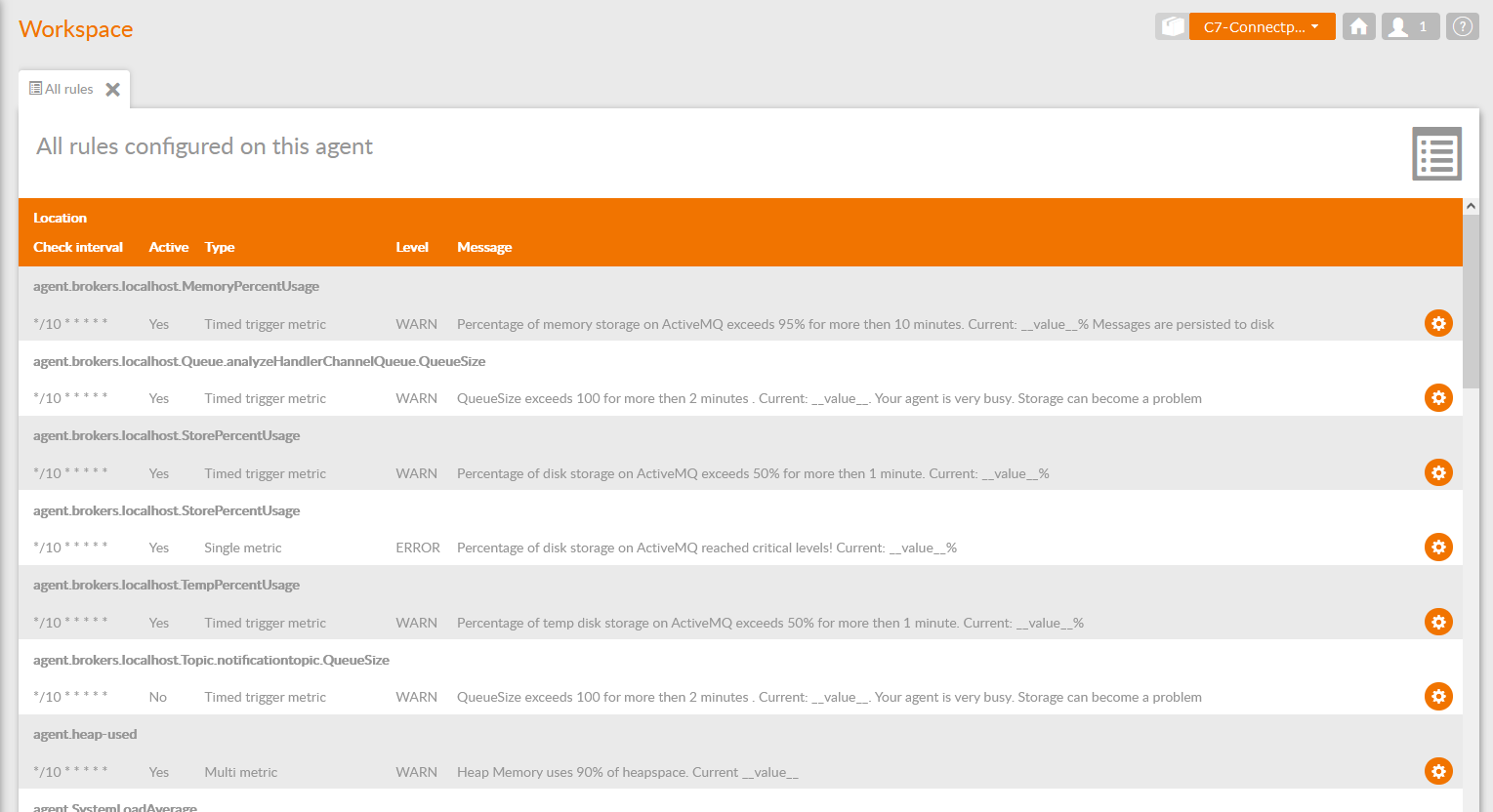Click gear icon for TempPercentUsage rule
The width and height of the screenshot is (1493, 812).
1437,622
